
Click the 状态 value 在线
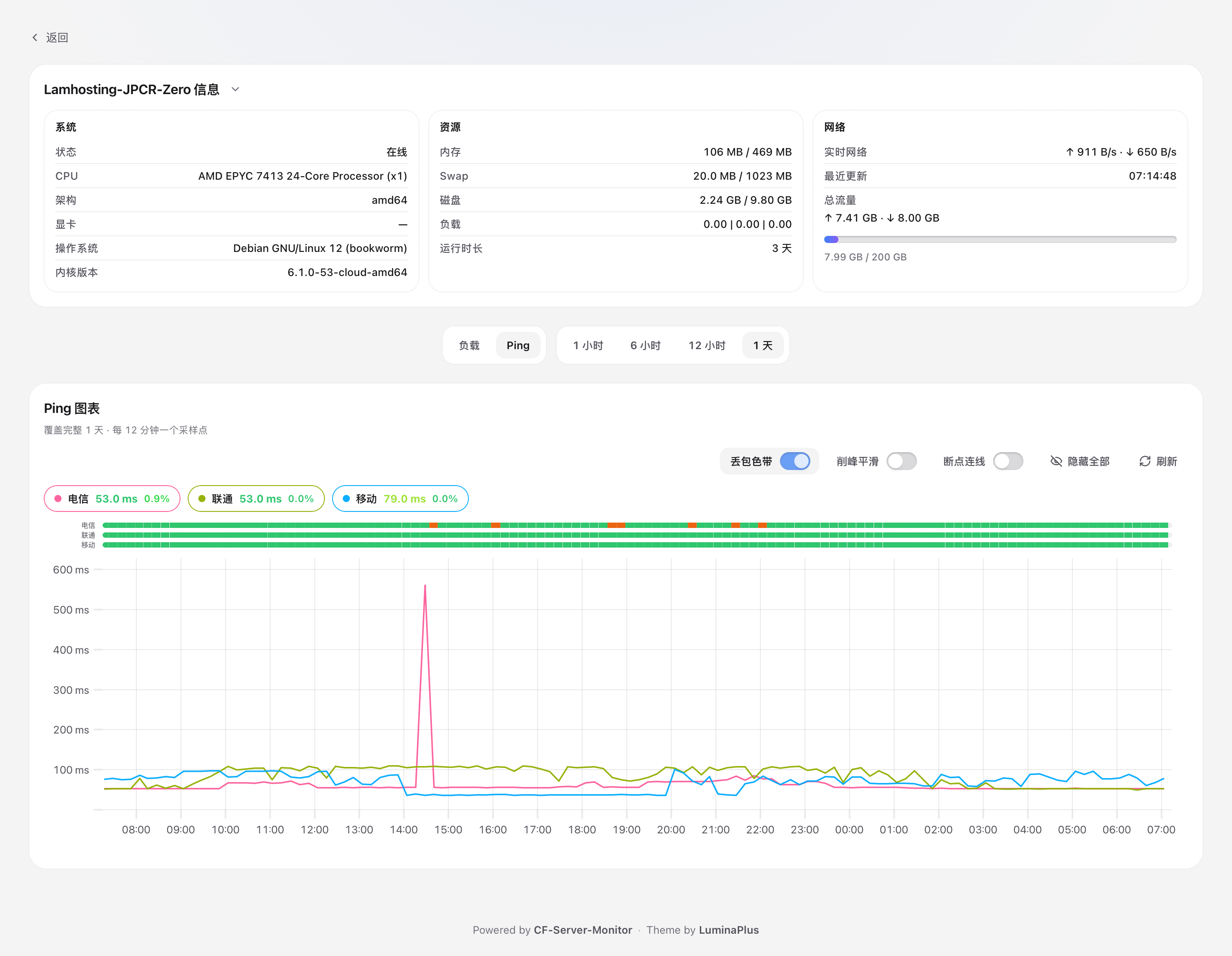coord(397,152)
